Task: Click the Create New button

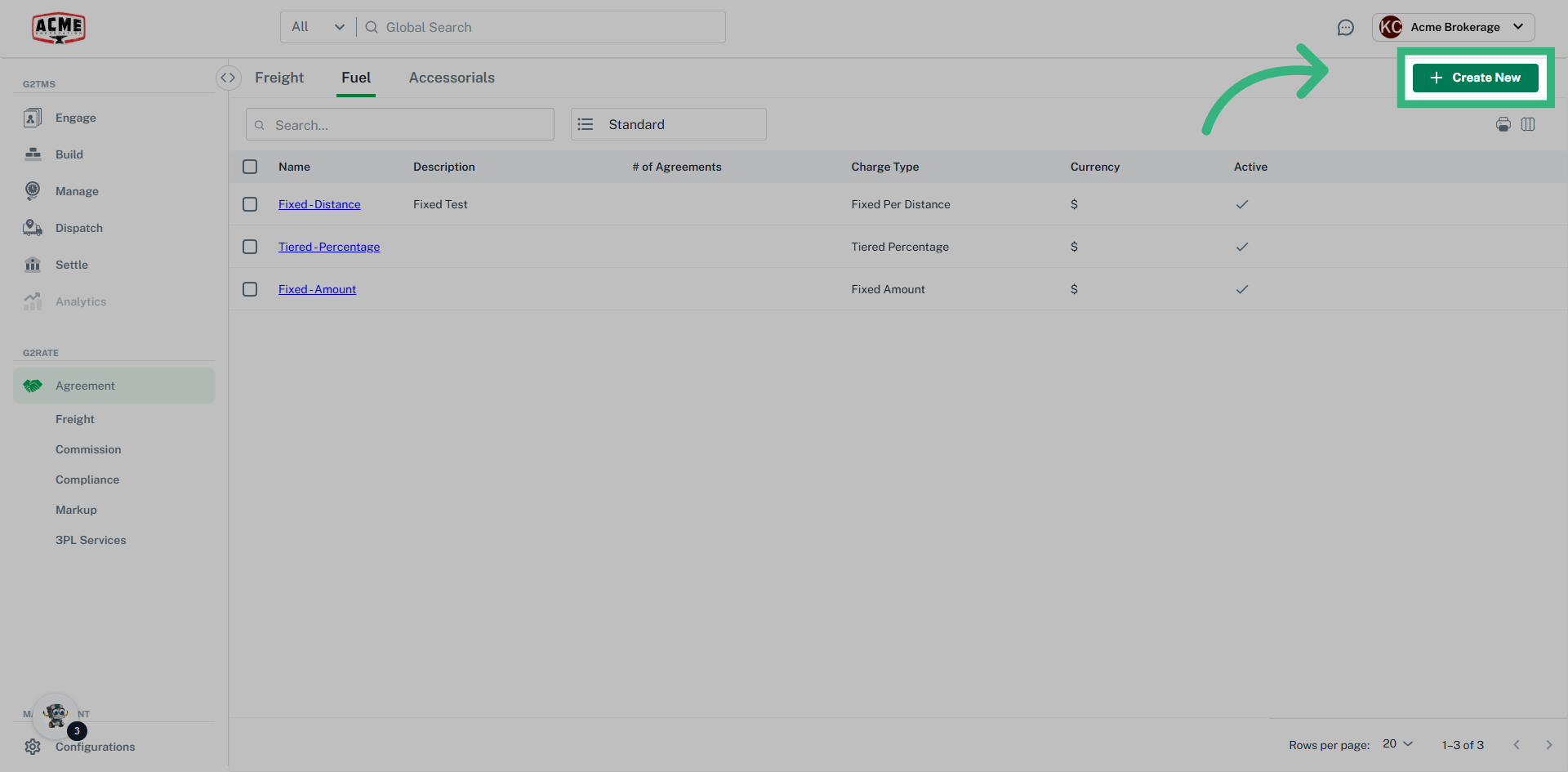Action: click(x=1476, y=78)
